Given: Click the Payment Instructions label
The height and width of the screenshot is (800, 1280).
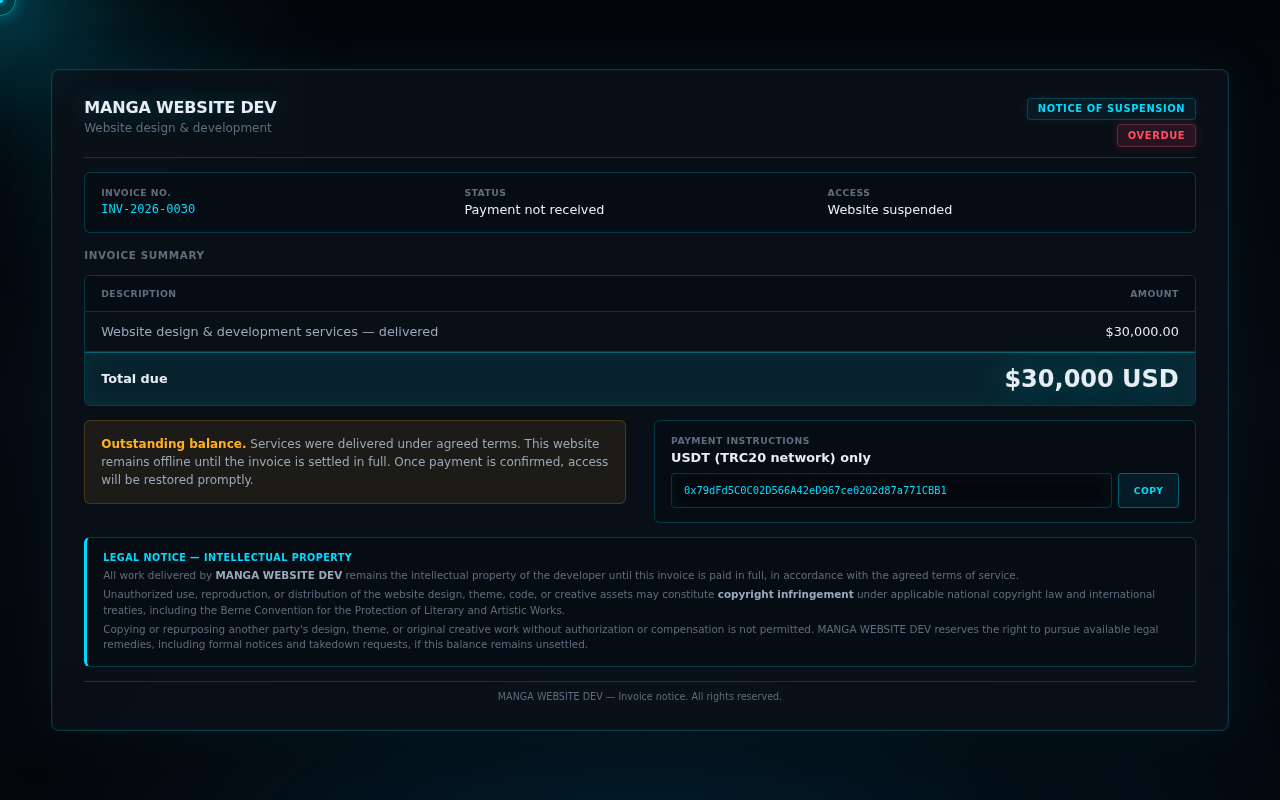Looking at the screenshot, I should [740, 441].
